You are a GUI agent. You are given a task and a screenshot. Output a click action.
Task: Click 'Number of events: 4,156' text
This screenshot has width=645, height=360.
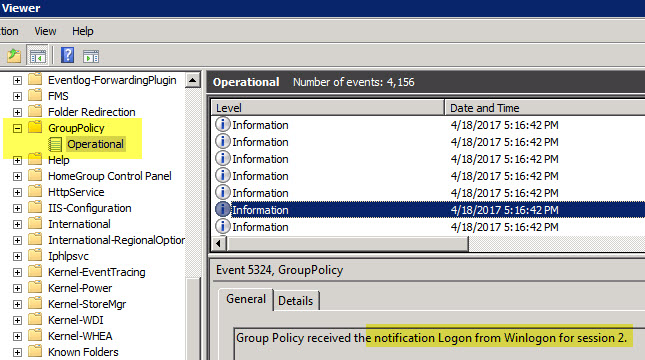(354, 82)
